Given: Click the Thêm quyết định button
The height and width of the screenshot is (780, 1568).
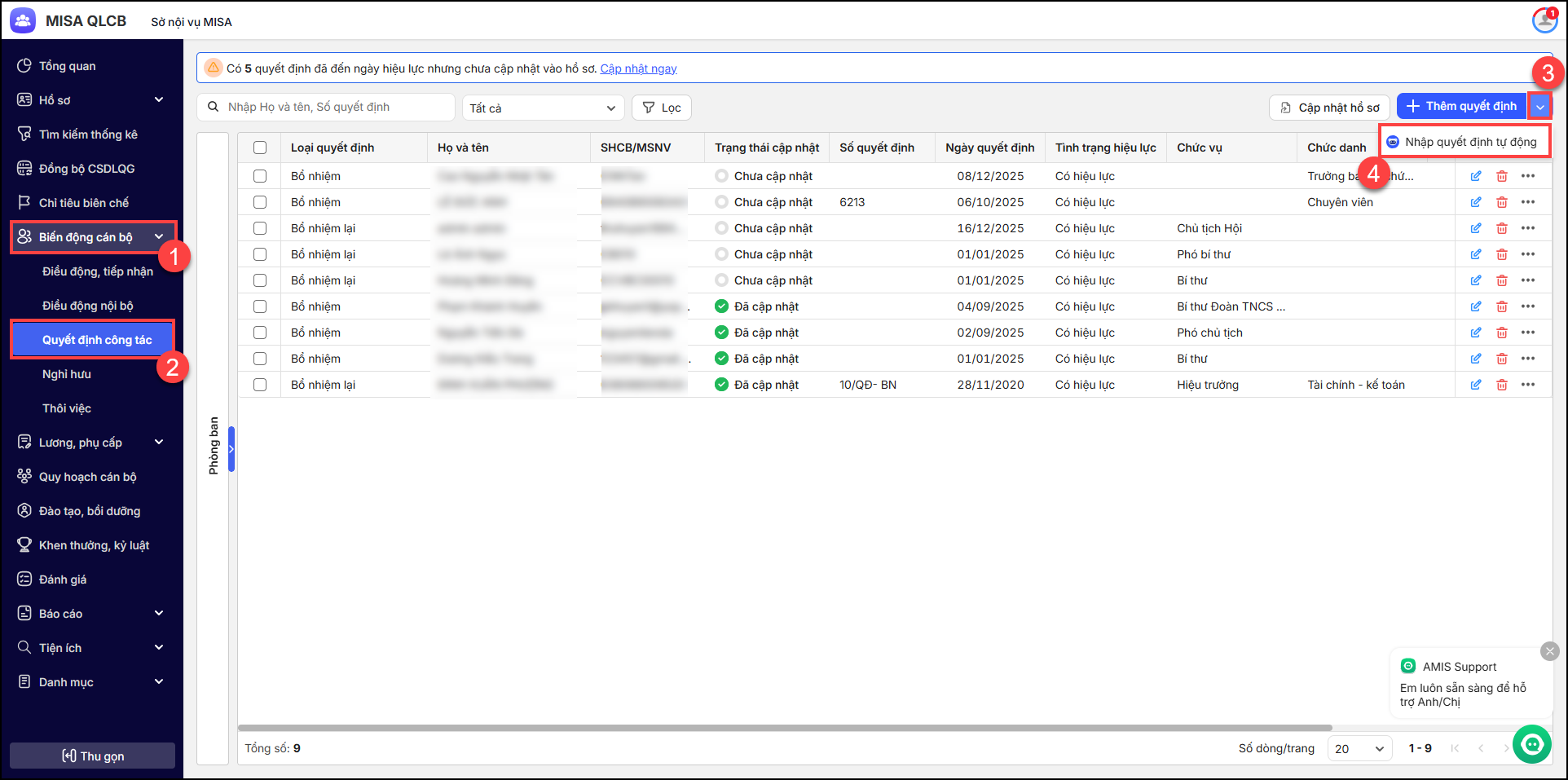Looking at the screenshot, I should (x=1461, y=106).
